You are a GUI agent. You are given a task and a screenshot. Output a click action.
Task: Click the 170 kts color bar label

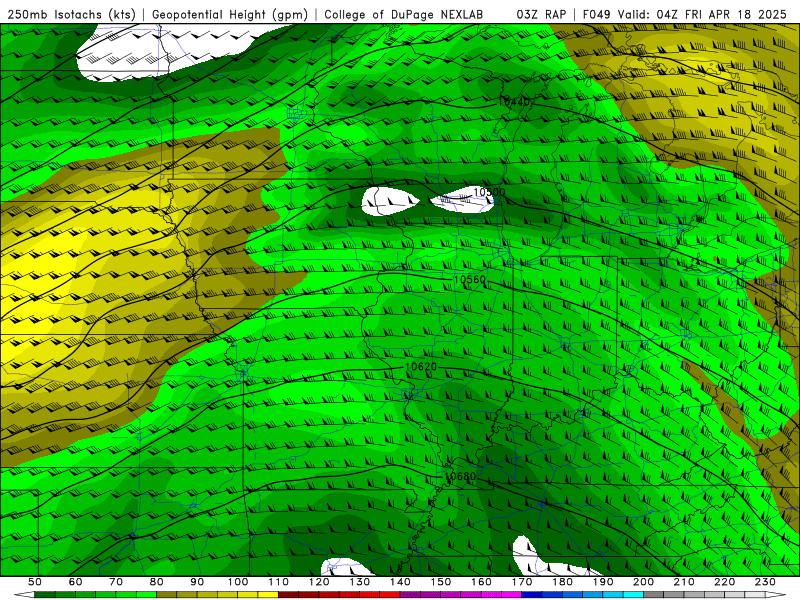(522, 582)
